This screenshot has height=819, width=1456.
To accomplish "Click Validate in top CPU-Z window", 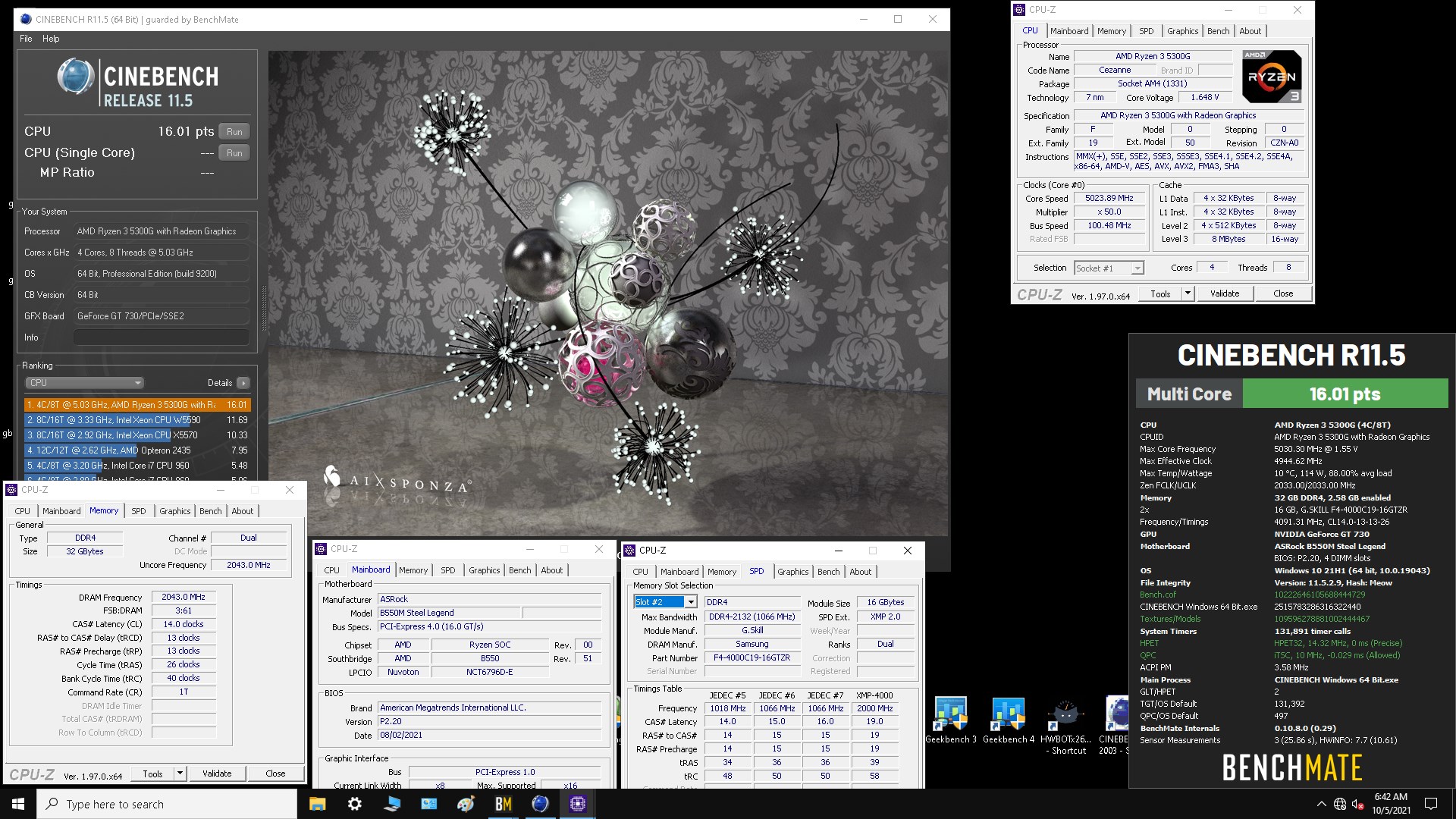I will click(x=1225, y=293).
